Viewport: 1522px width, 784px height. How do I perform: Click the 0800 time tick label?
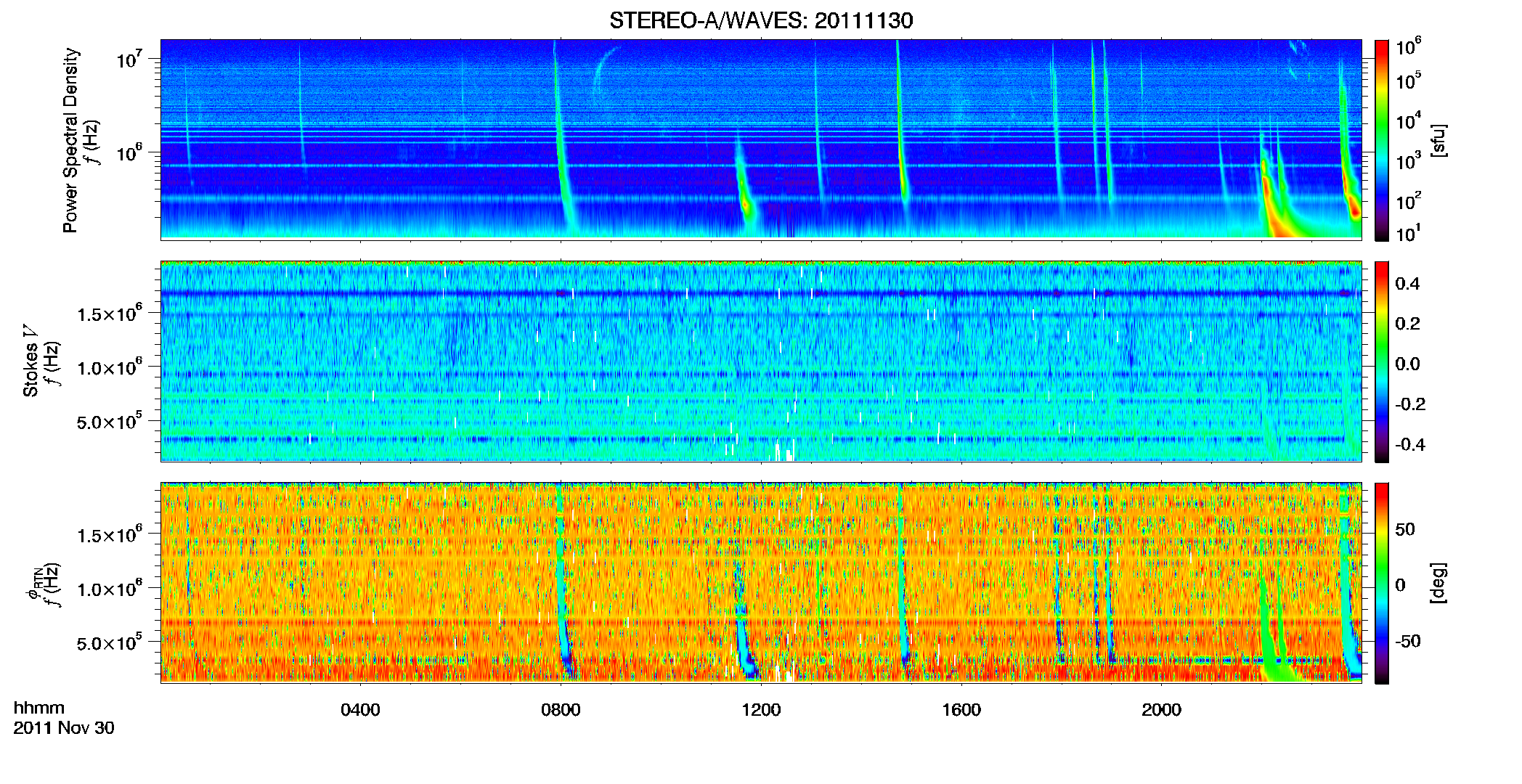[x=561, y=710]
